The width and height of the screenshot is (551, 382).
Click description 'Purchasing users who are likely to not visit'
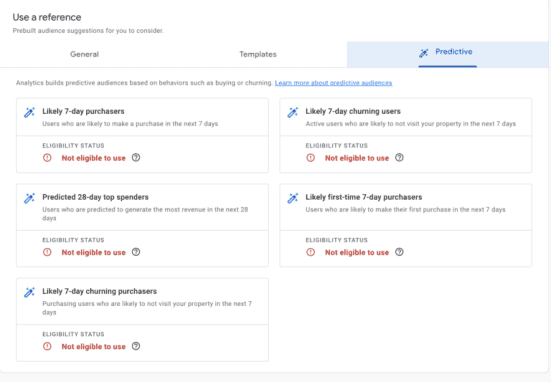point(147,308)
